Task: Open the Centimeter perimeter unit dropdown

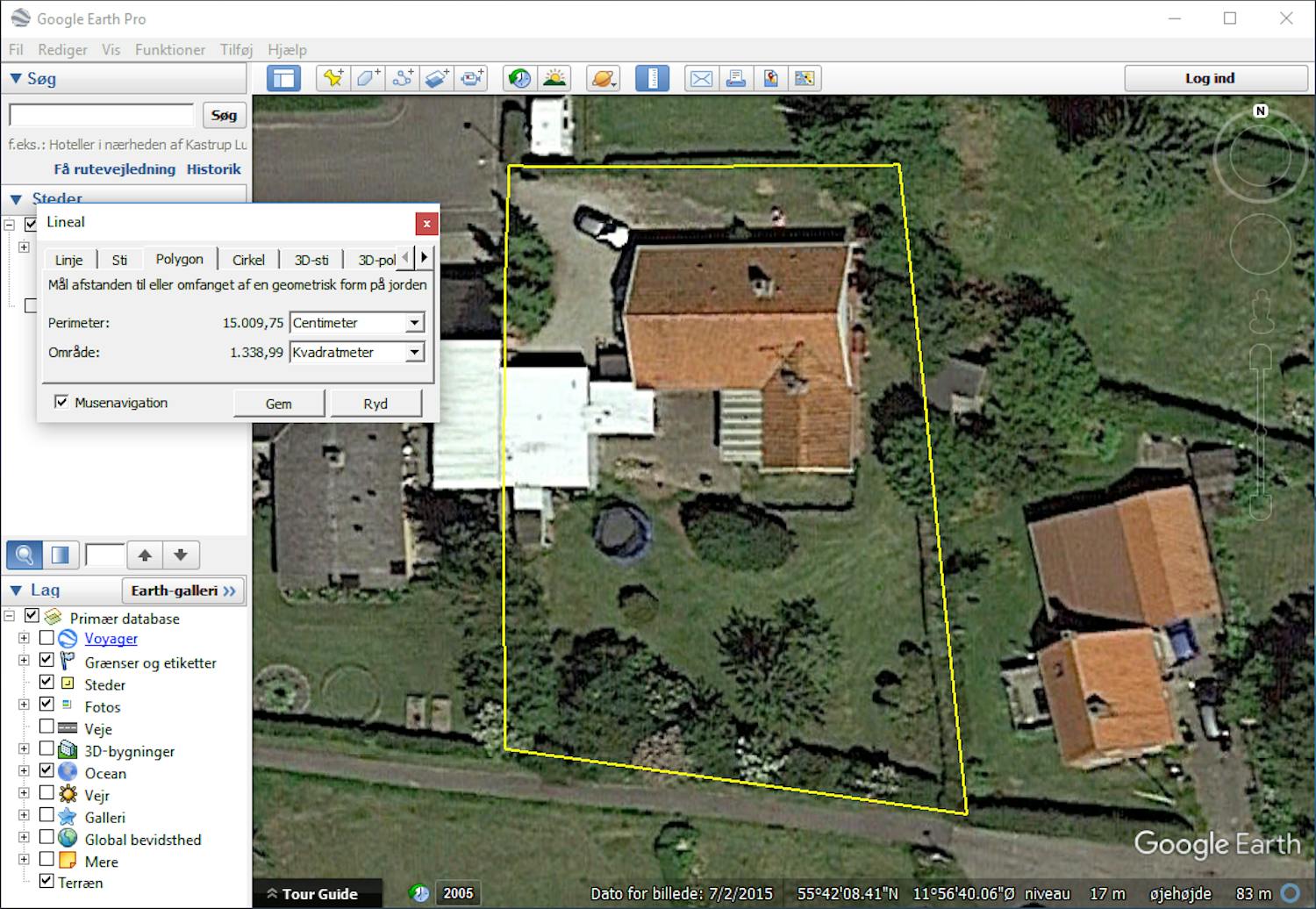Action: point(414,323)
